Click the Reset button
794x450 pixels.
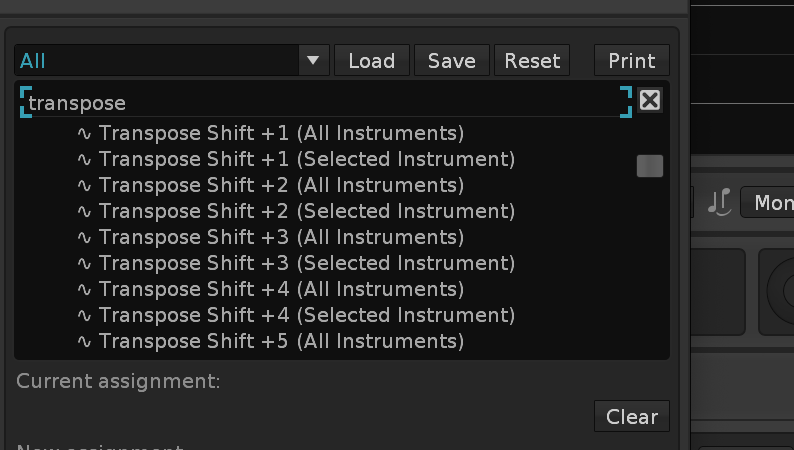(x=532, y=60)
